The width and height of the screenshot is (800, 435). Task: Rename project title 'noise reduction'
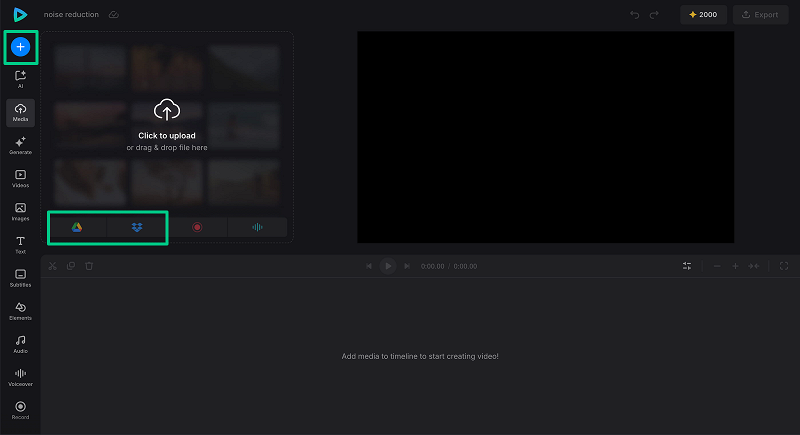pos(71,15)
